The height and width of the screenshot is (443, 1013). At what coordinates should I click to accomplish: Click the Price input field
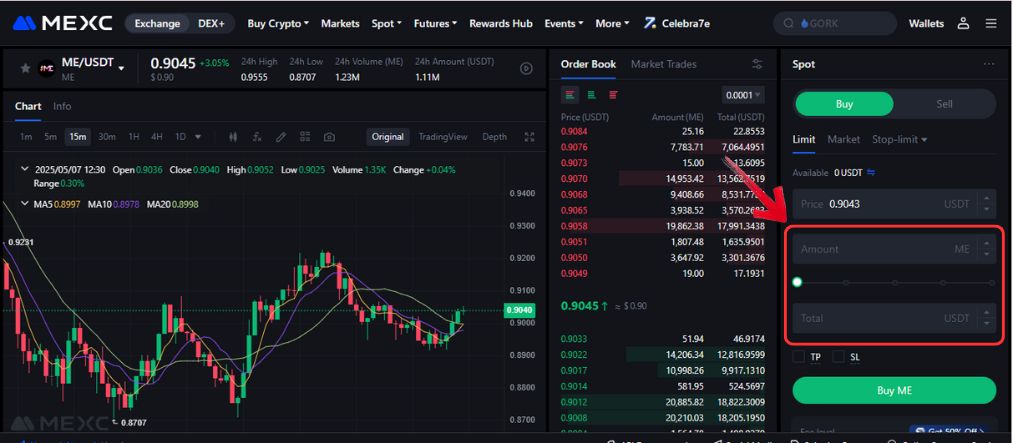(894, 204)
